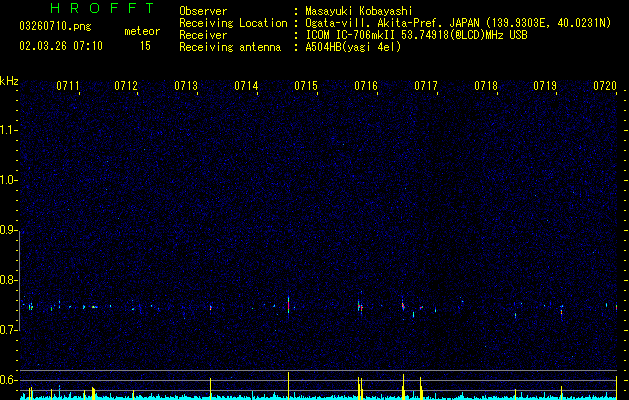
Task: Click the 'meteor' count label
Action: point(142,31)
